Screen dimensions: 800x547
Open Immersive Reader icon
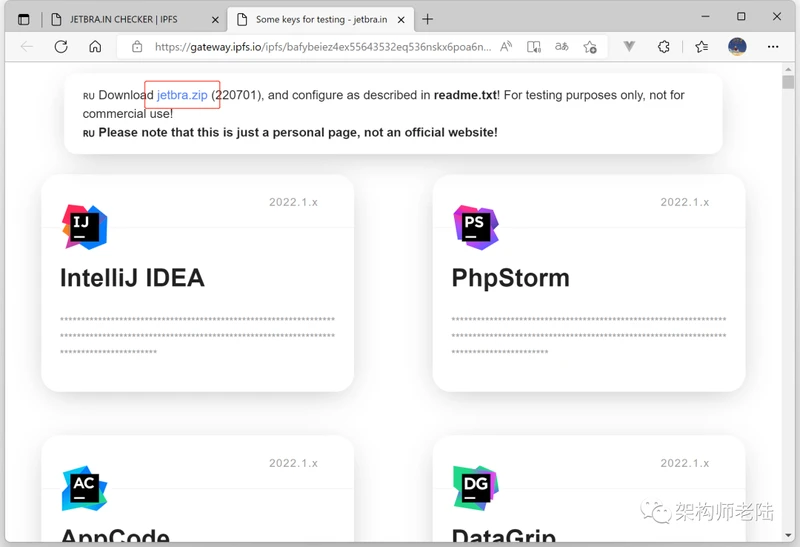(x=534, y=47)
